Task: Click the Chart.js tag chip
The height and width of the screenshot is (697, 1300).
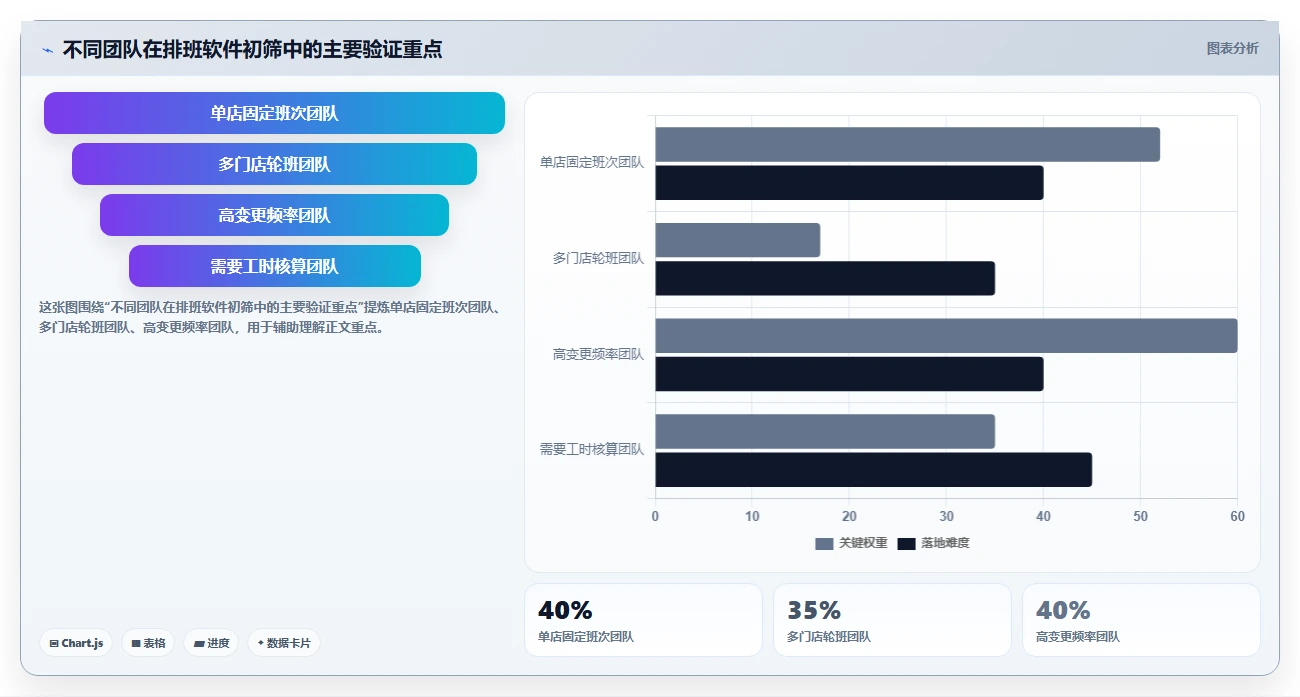Action: (76, 643)
